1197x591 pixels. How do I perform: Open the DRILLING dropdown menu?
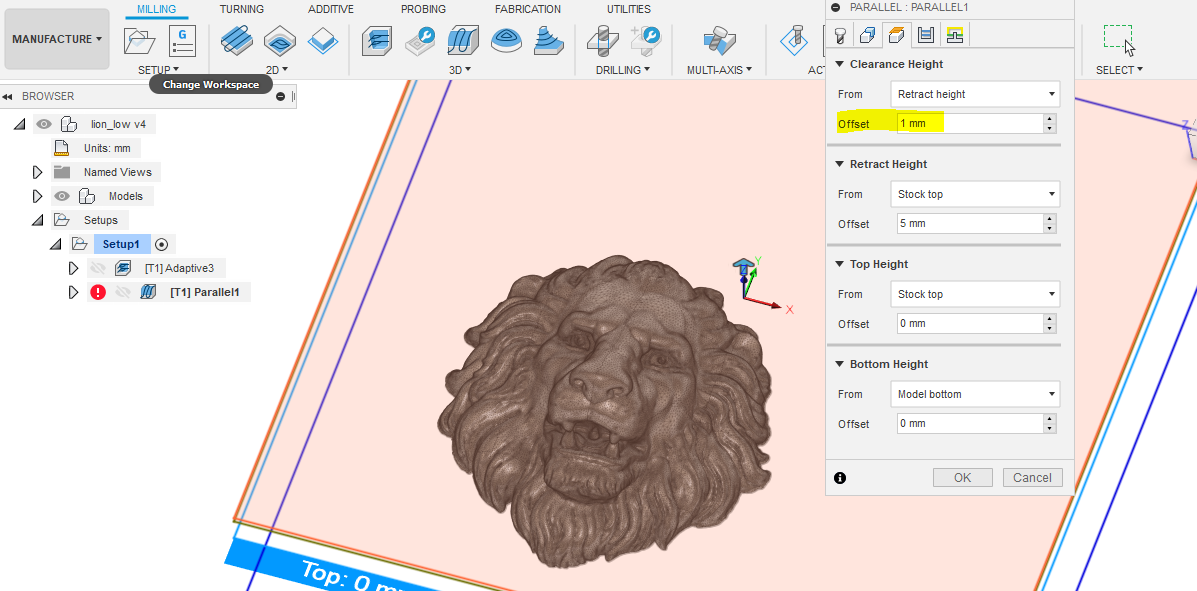pyautogui.click(x=622, y=70)
